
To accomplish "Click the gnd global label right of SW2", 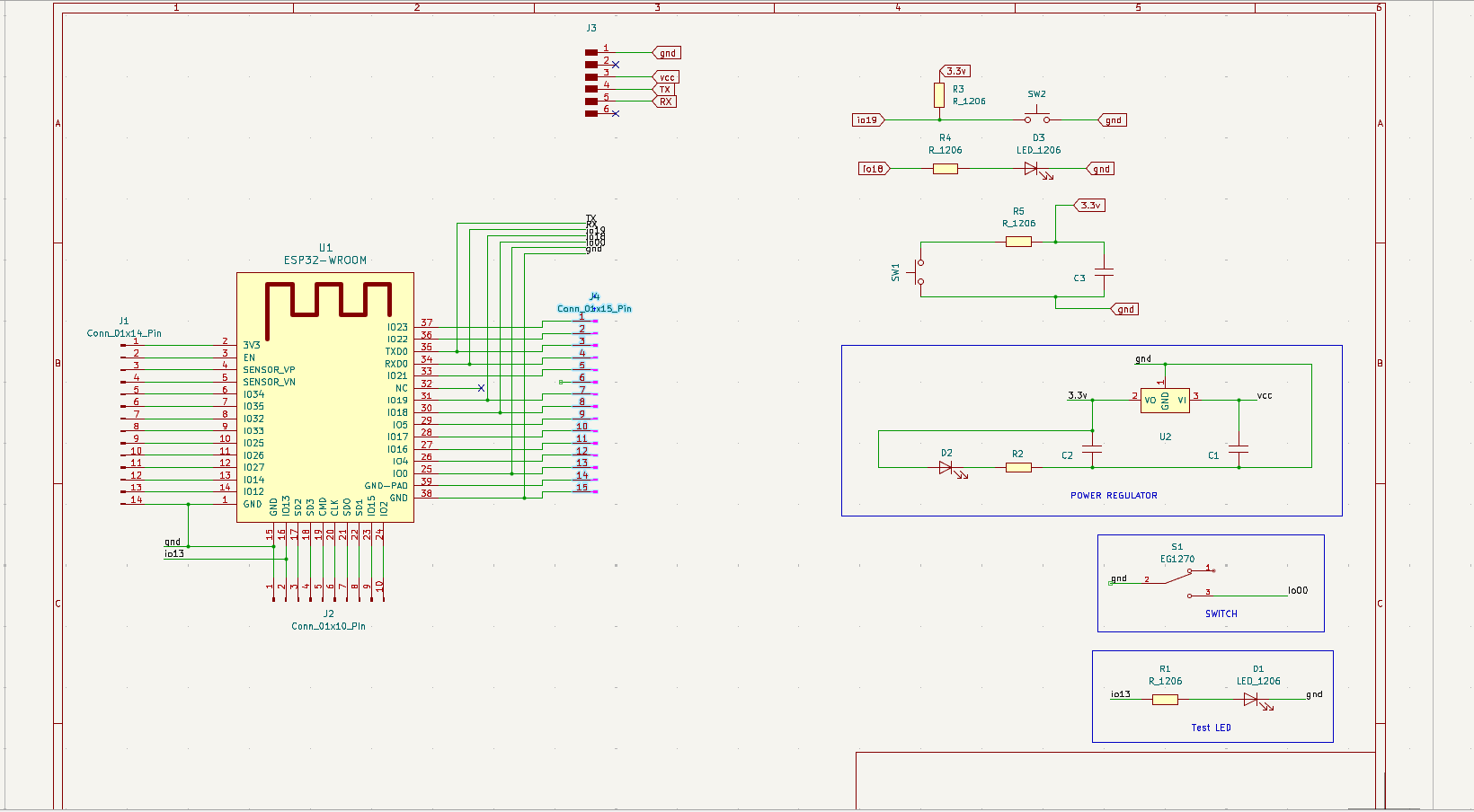I will (1112, 119).
